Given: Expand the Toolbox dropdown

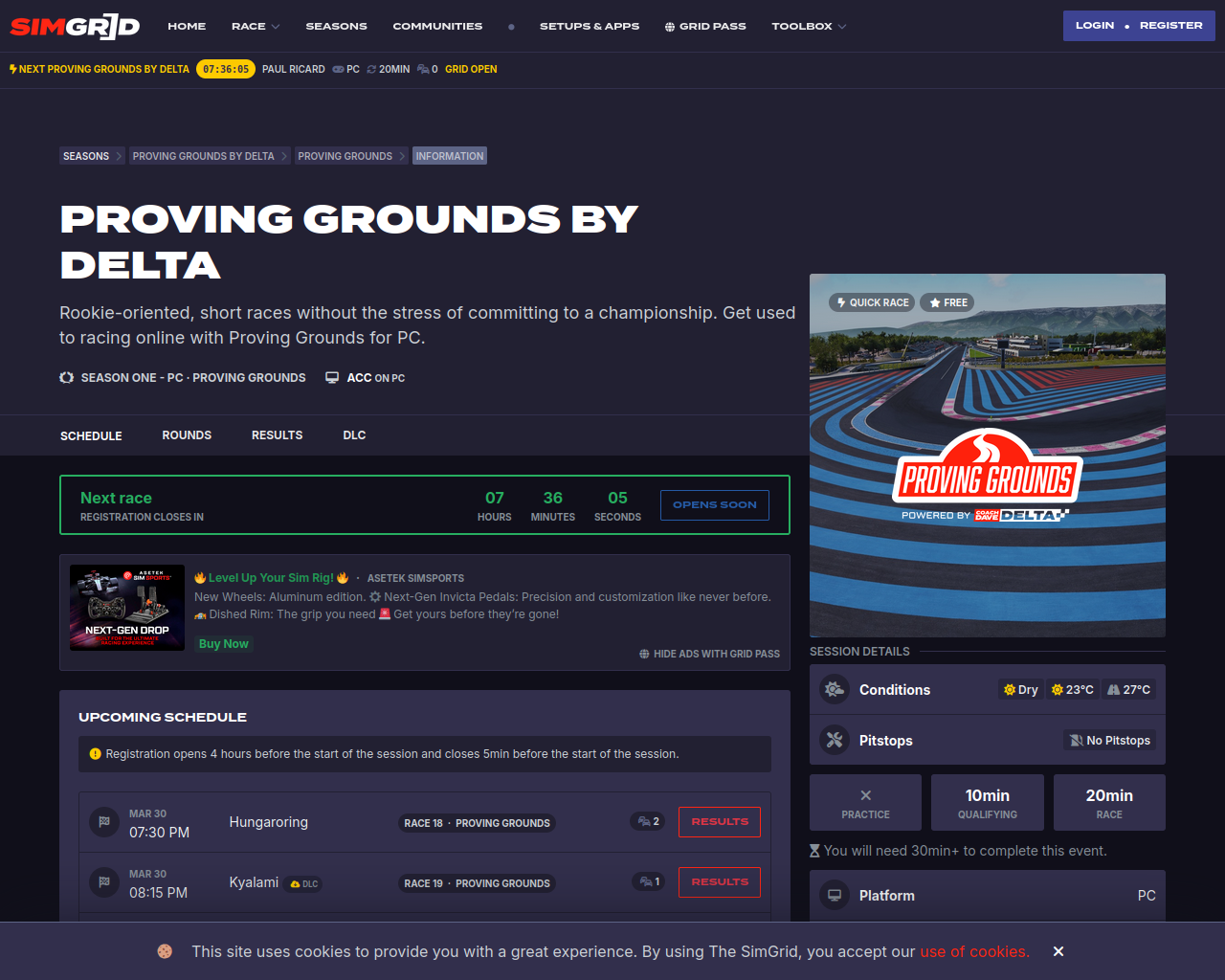Looking at the screenshot, I should 809,26.
